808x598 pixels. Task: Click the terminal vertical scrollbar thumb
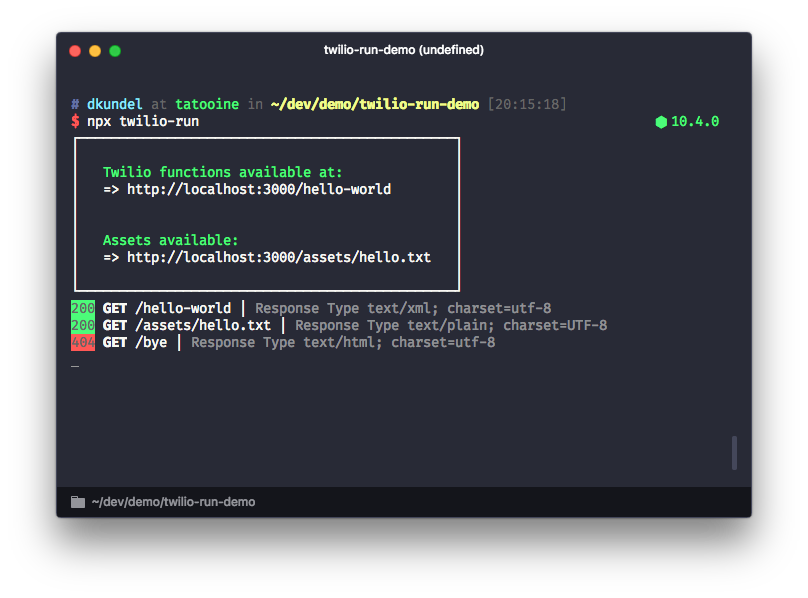[x=734, y=453]
